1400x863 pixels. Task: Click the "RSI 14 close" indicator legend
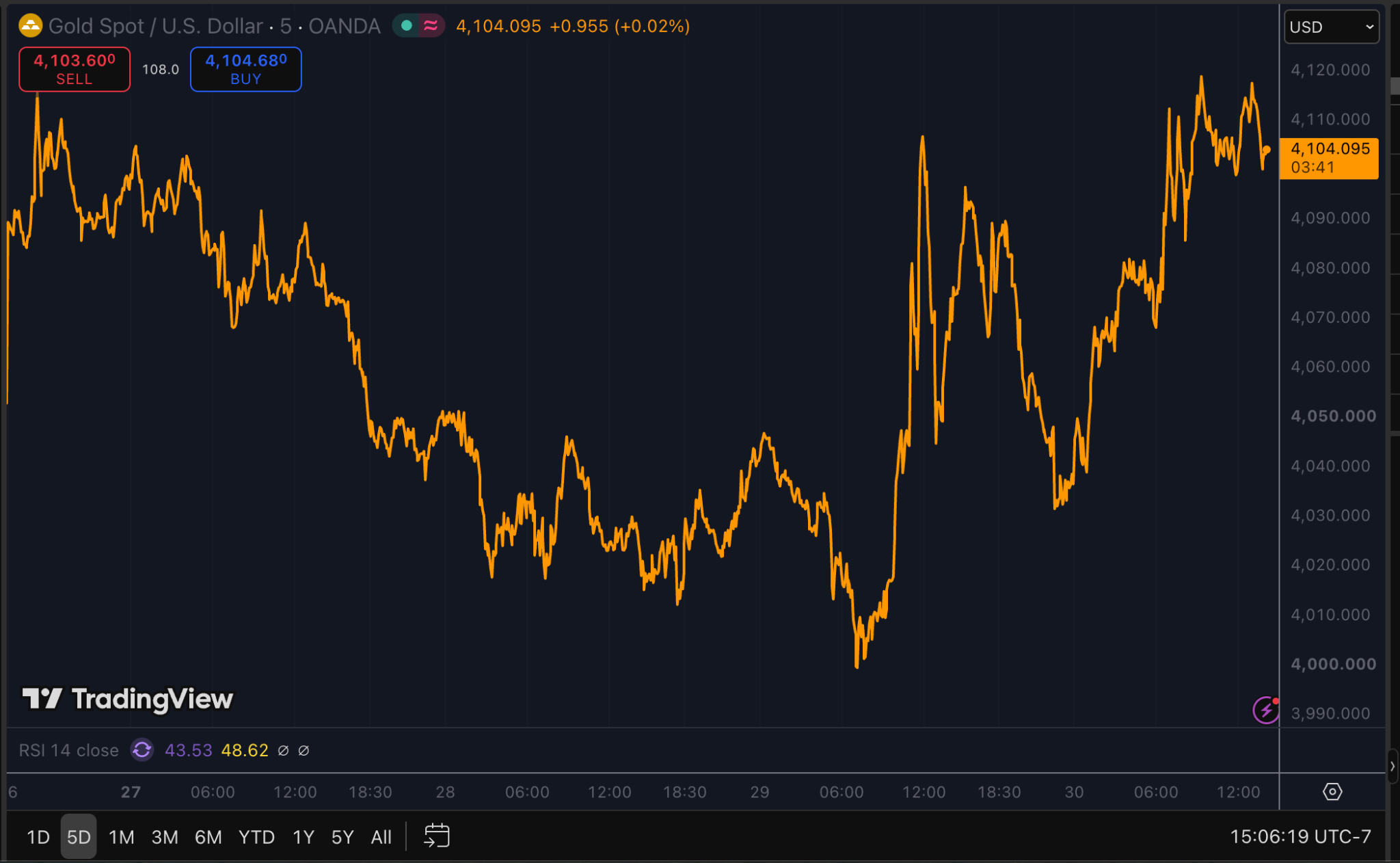pos(69,750)
